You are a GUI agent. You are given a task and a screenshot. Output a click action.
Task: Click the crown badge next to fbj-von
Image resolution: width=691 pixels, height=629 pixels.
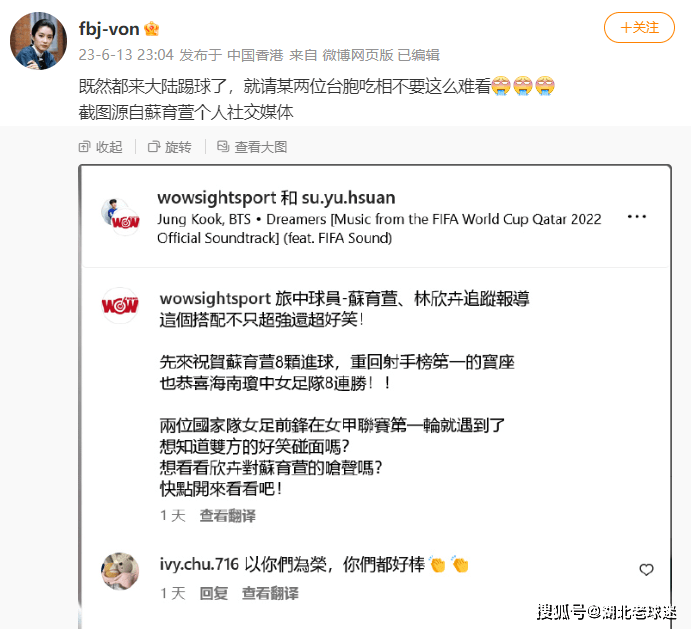click(152, 29)
